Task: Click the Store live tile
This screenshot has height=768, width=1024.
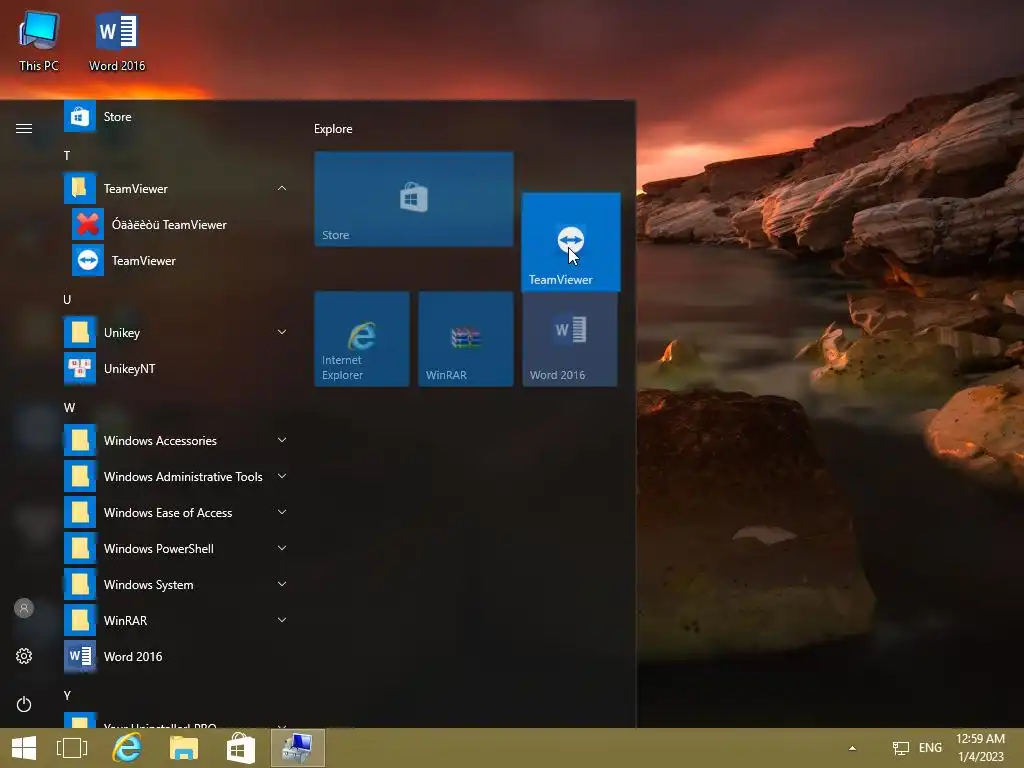Action: [413, 199]
